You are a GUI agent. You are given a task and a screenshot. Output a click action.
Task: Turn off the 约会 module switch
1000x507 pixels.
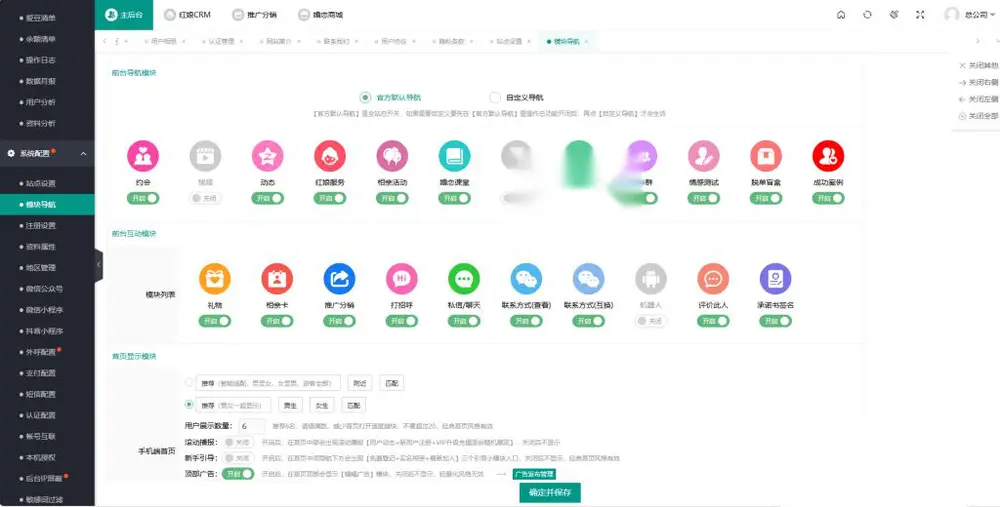pyautogui.click(x=143, y=198)
